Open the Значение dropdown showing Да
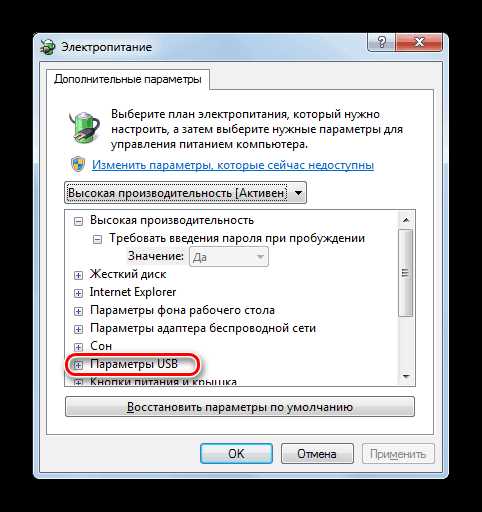 229,257
